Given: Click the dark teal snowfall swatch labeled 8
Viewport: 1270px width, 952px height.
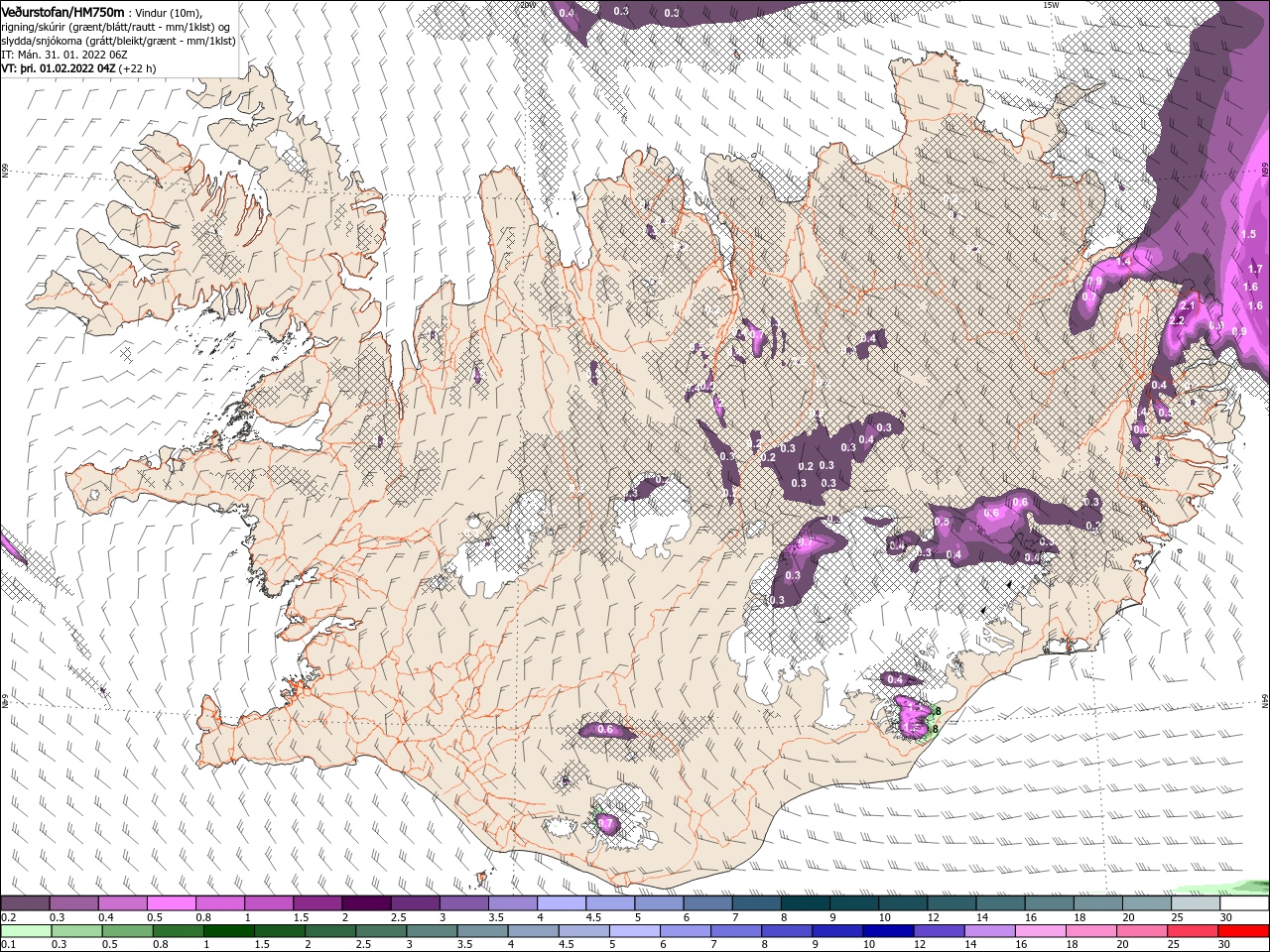Looking at the screenshot, I should (x=804, y=903).
